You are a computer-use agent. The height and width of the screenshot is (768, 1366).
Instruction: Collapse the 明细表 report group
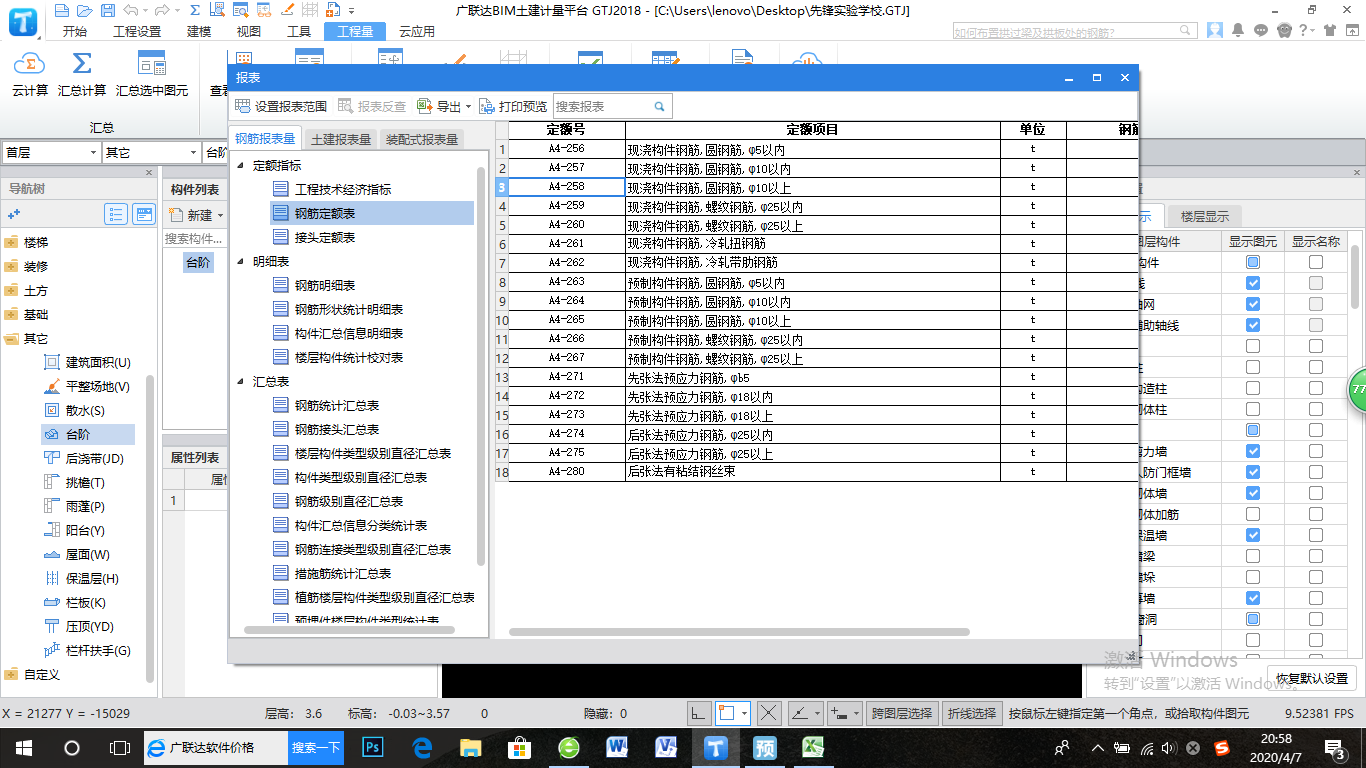241,261
